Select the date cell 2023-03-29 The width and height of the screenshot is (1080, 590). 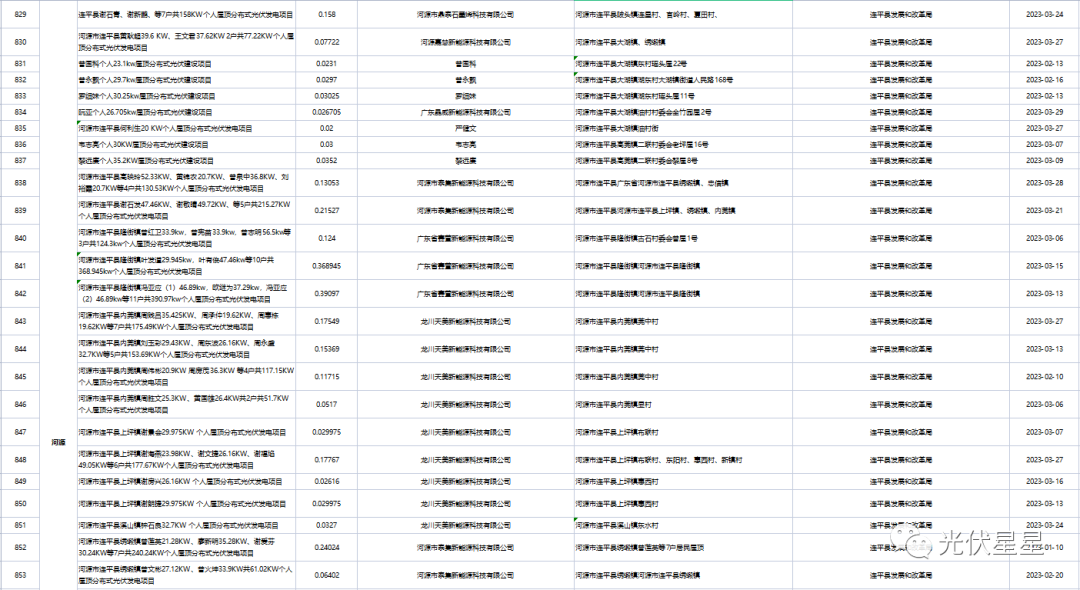coord(1045,112)
